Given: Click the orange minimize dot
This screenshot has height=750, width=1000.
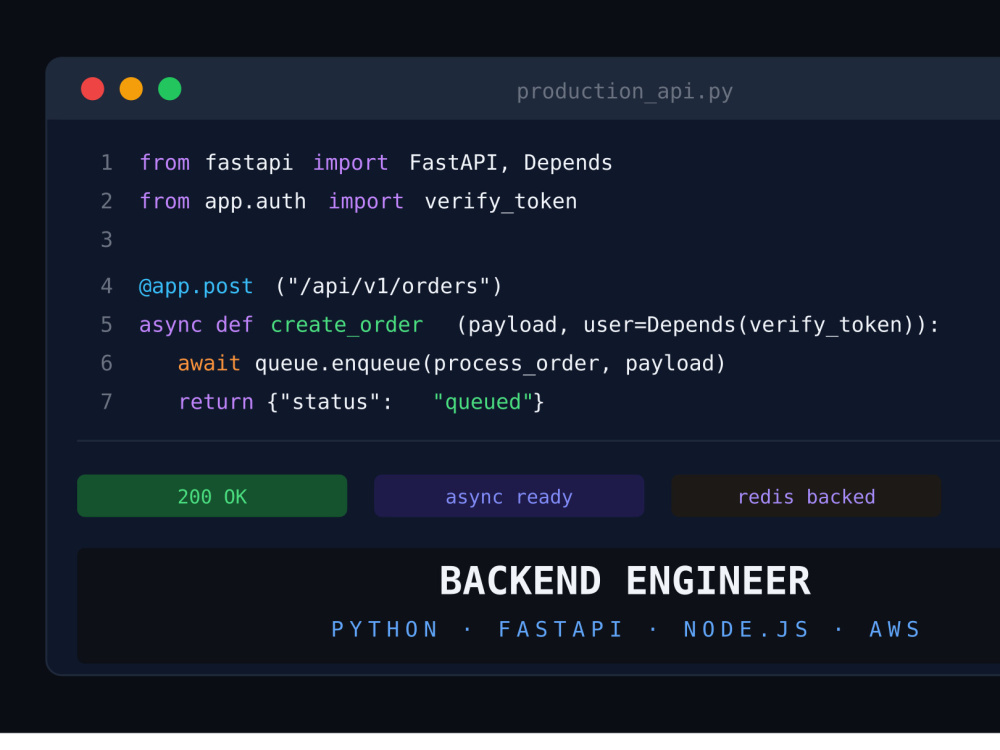Looking at the screenshot, I should coord(131,89).
